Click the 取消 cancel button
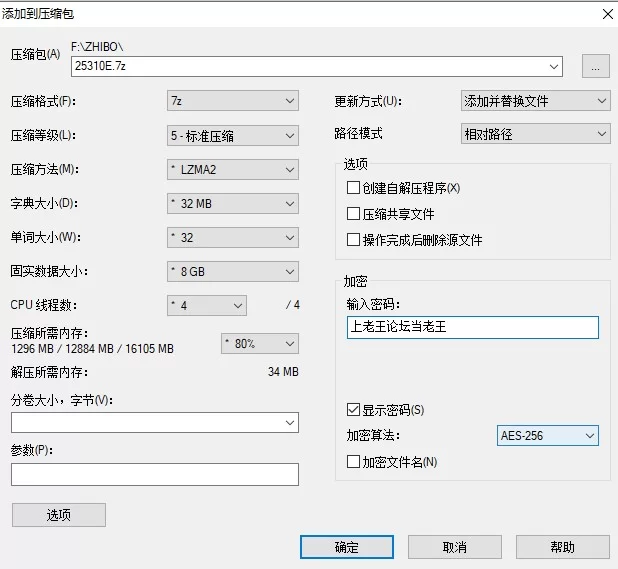This screenshot has height=569, width=618. [x=454, y=547]
